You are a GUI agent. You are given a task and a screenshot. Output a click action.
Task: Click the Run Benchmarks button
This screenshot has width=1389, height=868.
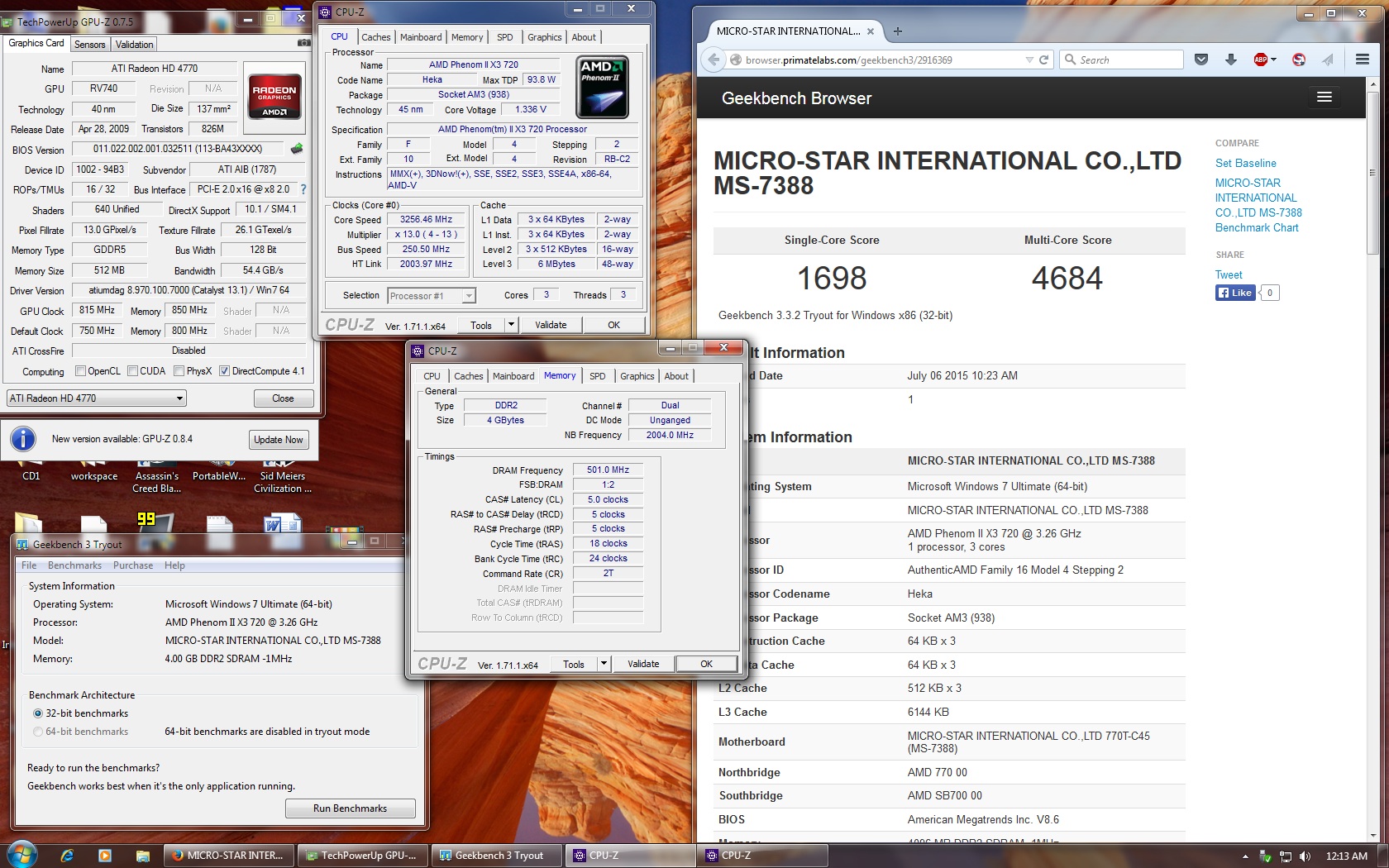click(351, 808)
